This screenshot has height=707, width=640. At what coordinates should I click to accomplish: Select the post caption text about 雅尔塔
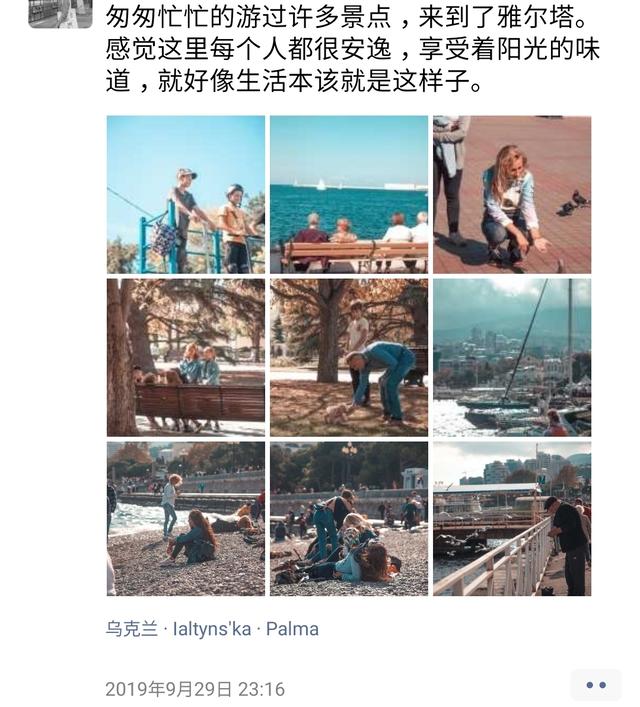pyautogui.click(x=353, y=48)
